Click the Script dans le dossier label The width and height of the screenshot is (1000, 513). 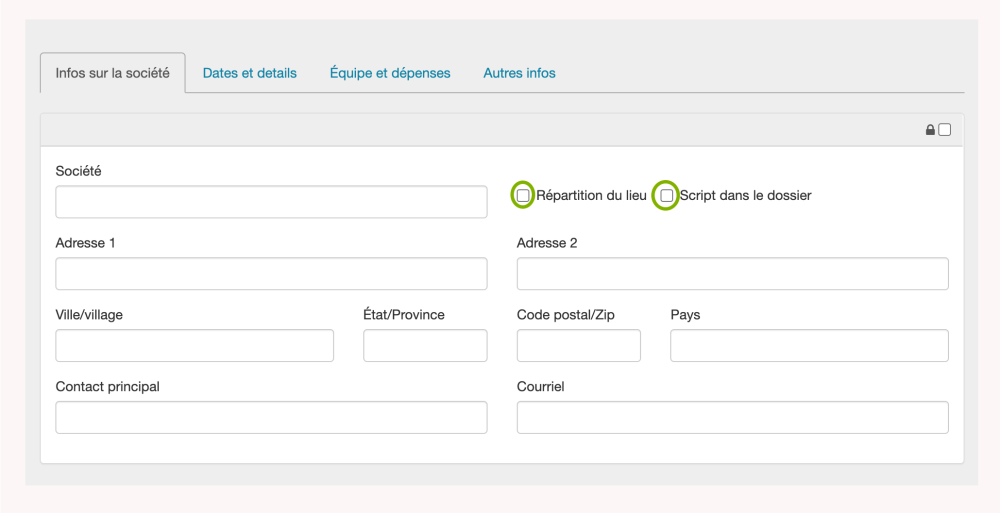(745, 196)
